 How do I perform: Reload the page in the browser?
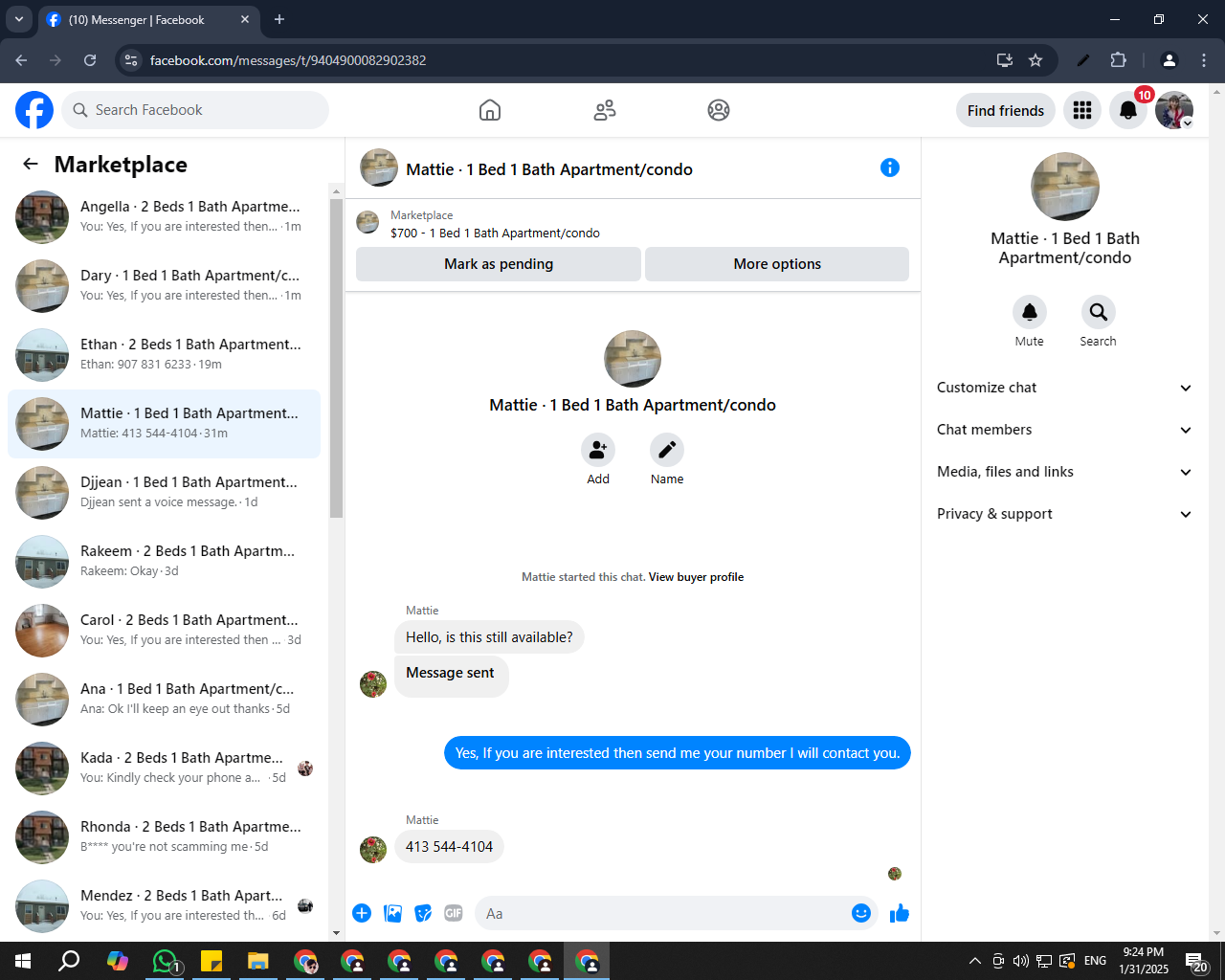pos(90,60)
